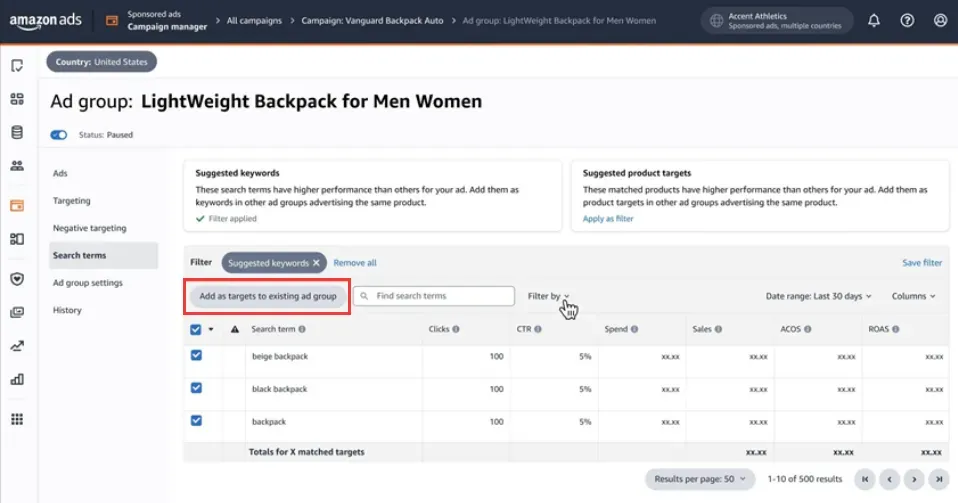Click the Find search terms input field

click(434, 296)
